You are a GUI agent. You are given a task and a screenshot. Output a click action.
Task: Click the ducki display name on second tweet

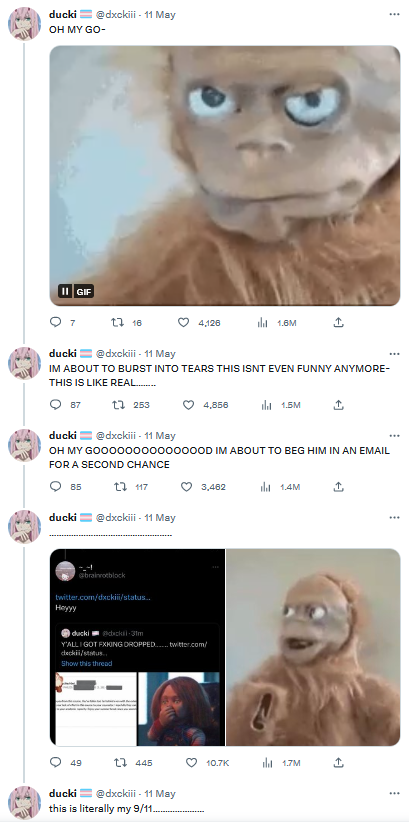63,353
